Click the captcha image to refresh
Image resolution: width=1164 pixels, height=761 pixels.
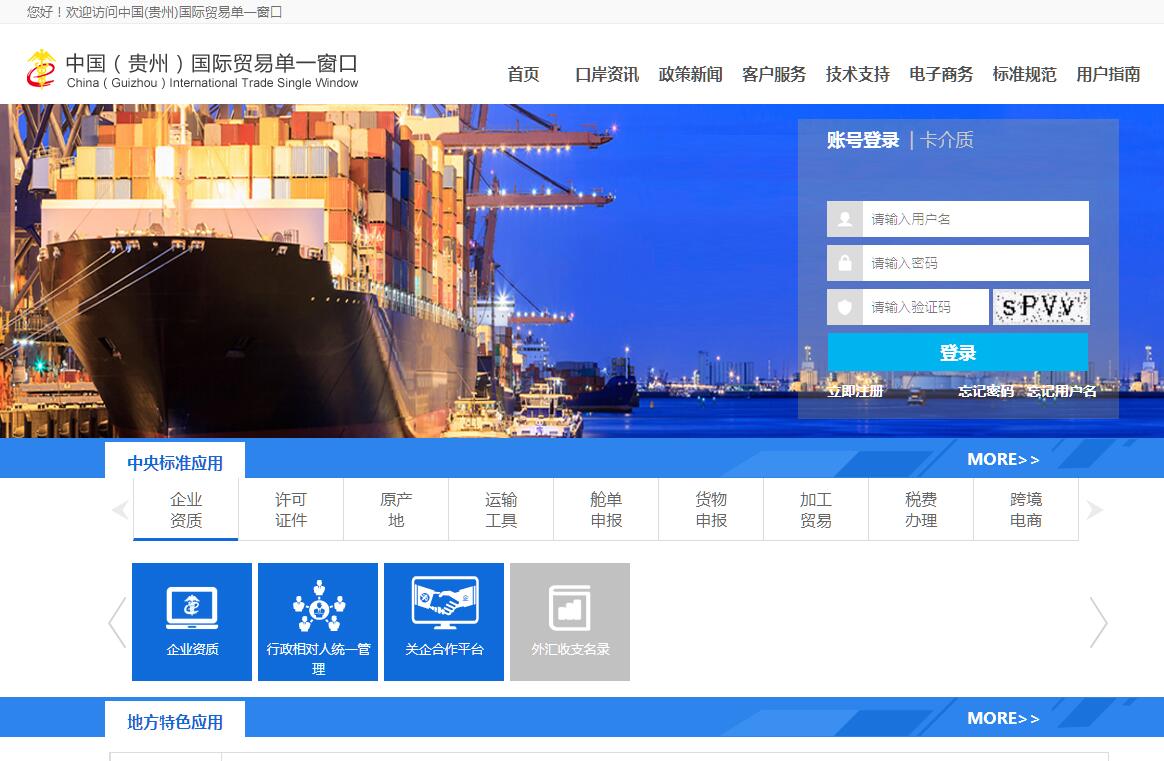1040,307
